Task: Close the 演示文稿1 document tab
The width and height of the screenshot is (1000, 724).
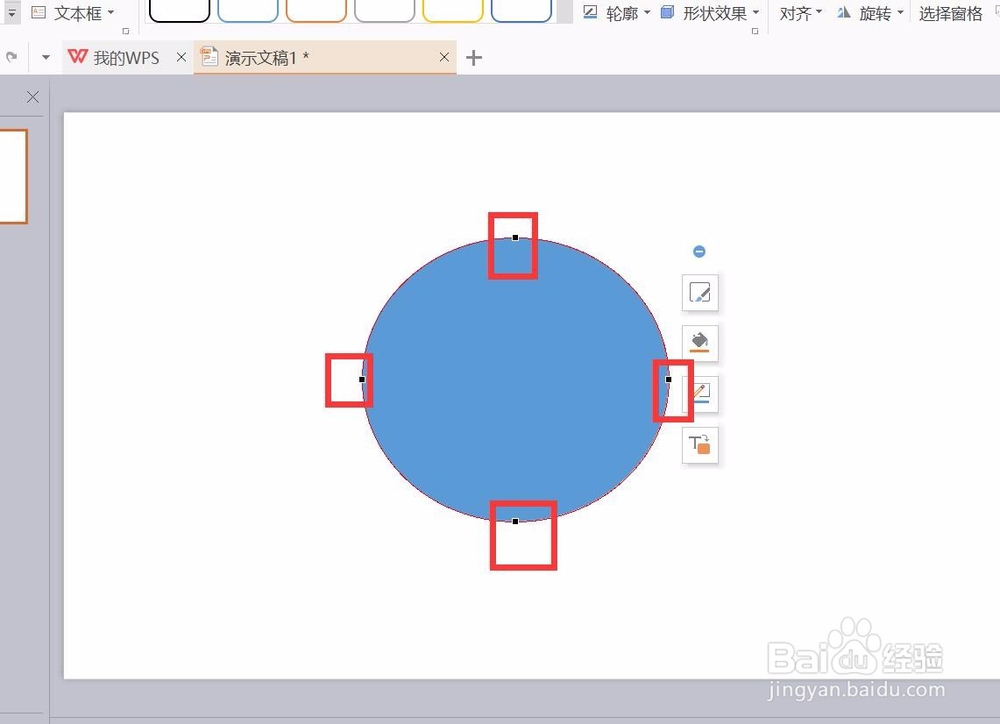Action: [445, 57]
